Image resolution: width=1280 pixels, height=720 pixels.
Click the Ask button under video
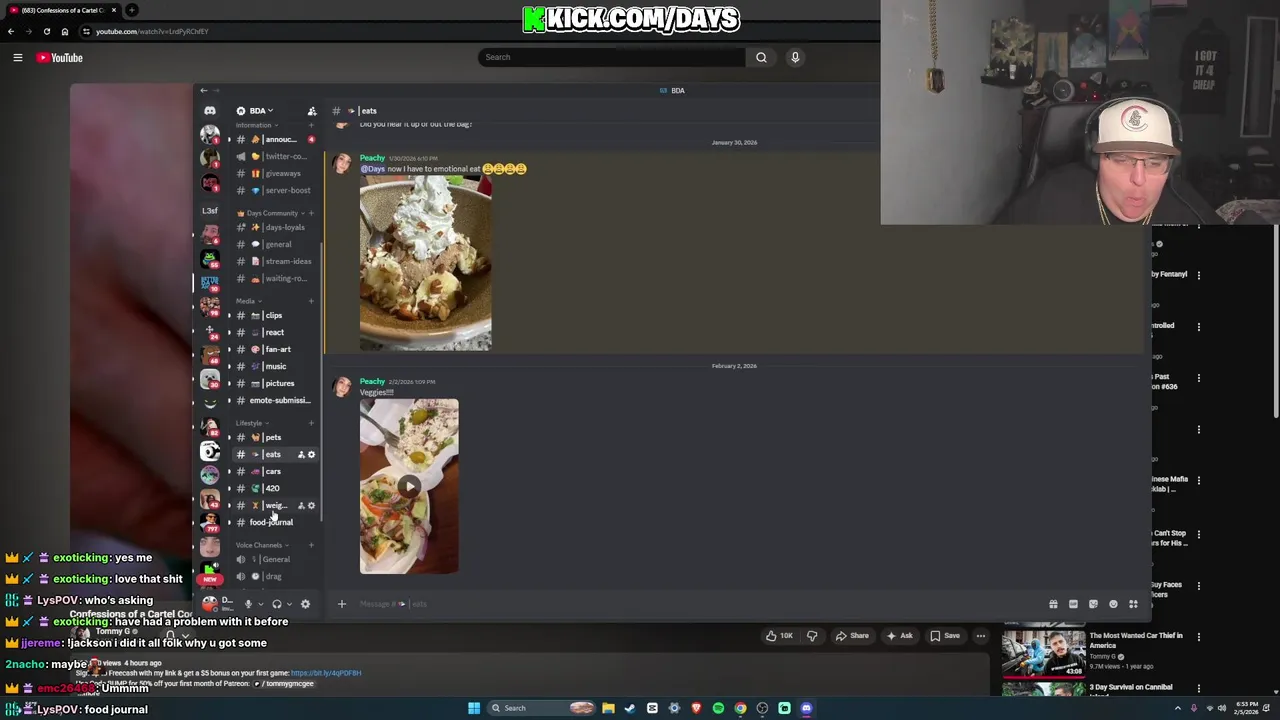899,636
